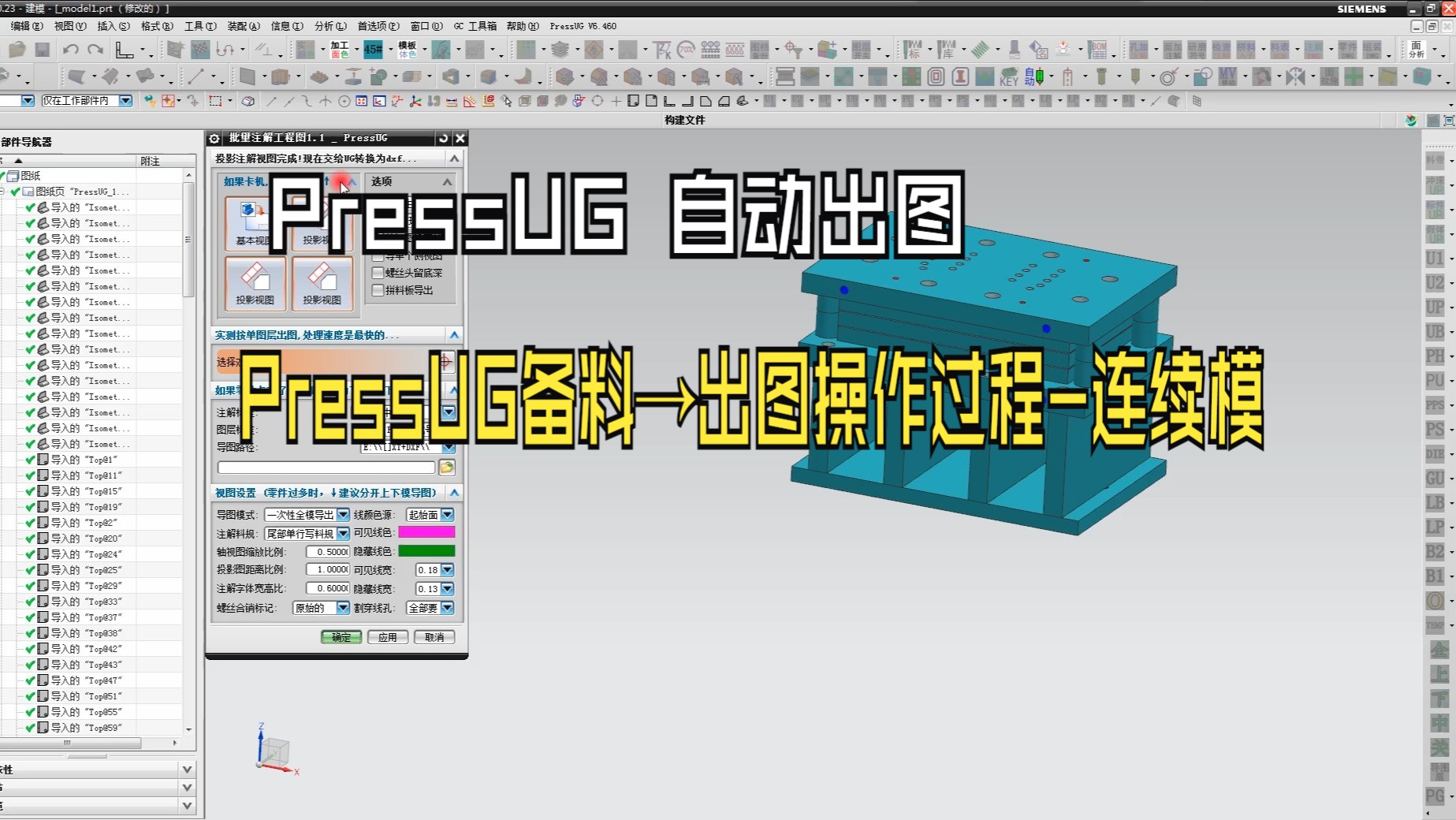Pick the magenta 可见线色 color swatch
Screen dimensions: 1456x820
point(426,532)
